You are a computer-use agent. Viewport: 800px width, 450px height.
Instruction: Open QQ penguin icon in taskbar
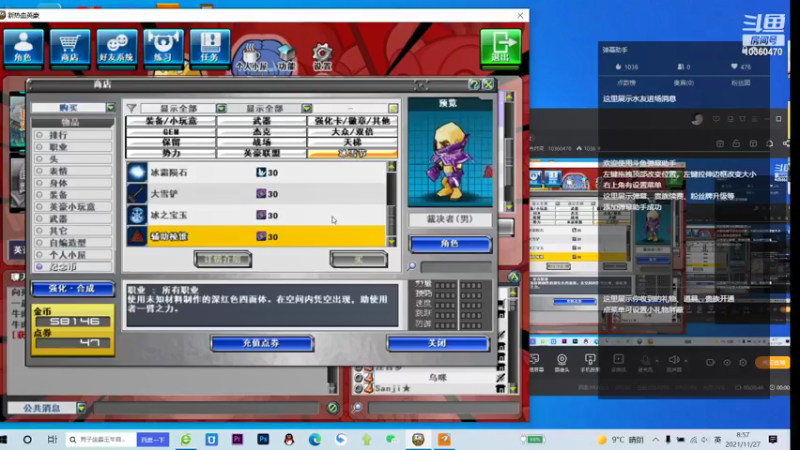point(289,439)
